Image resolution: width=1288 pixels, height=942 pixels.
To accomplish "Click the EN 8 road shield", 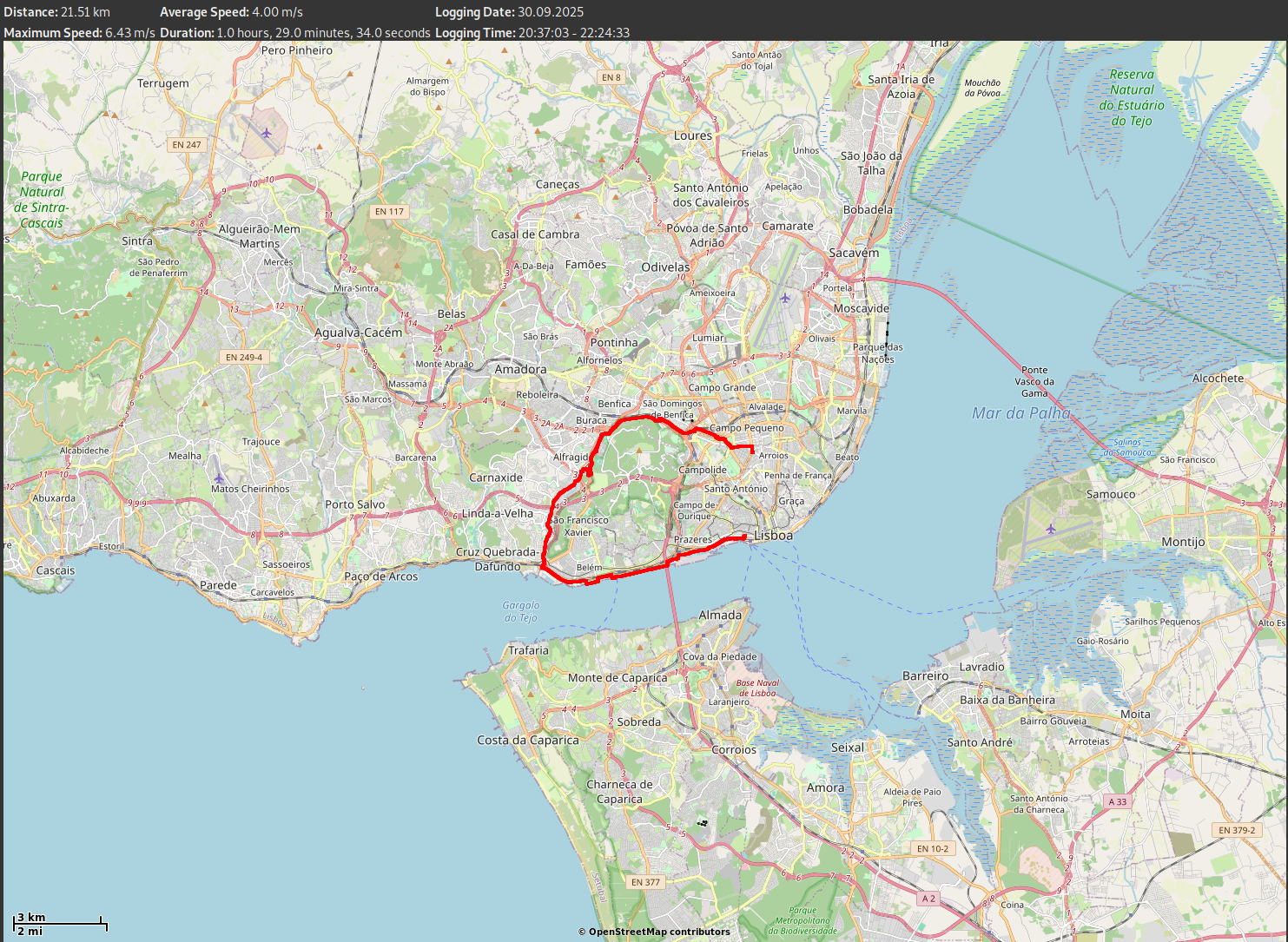I will [611, 77].
